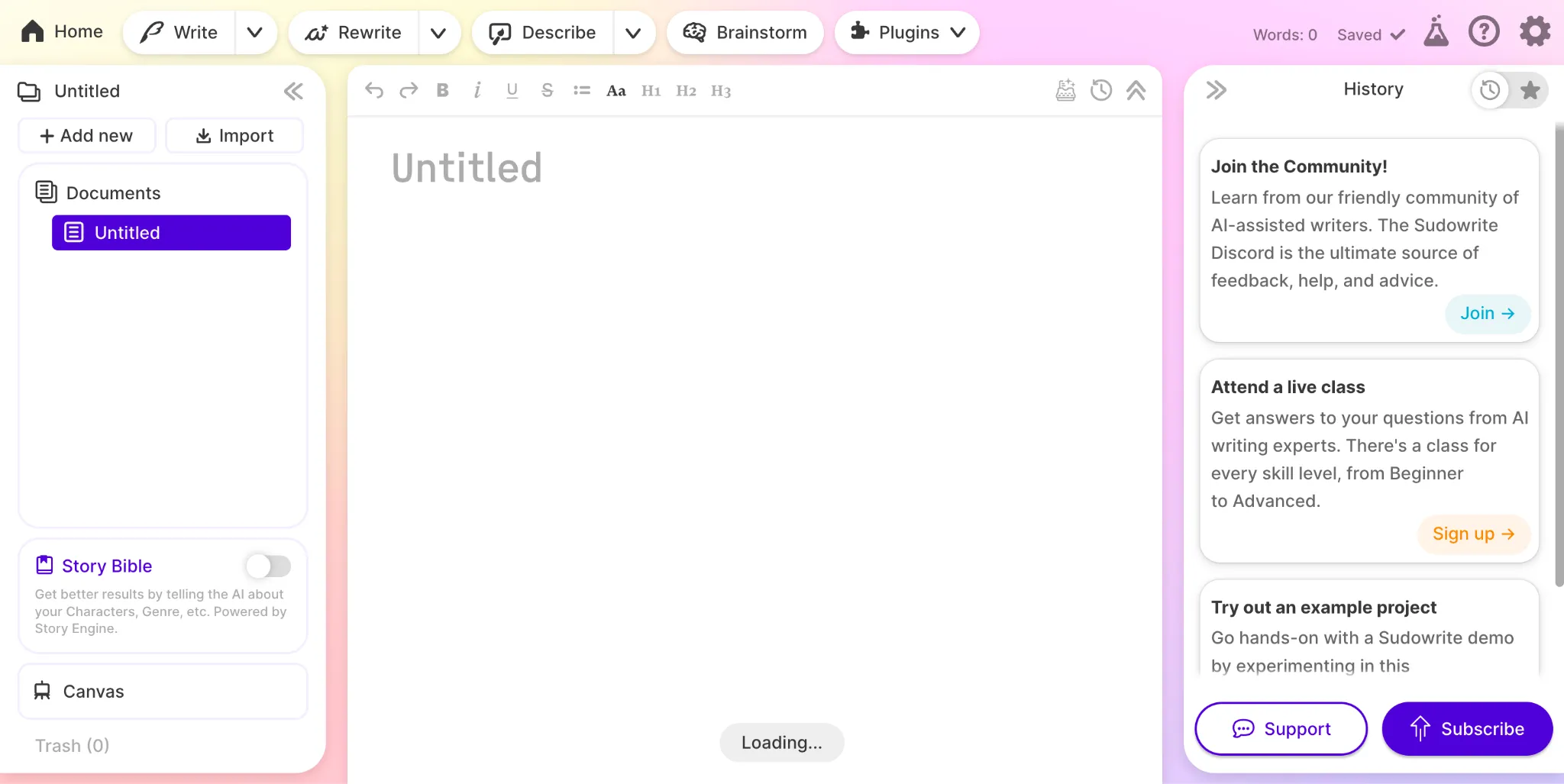Click Join in the Community card
Viewport: 1564px width, 784px height.
pos(1487,313)
